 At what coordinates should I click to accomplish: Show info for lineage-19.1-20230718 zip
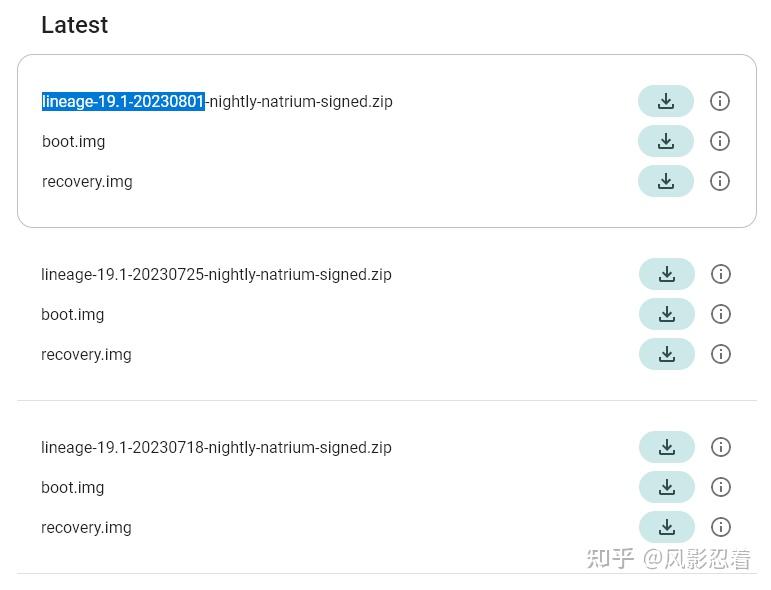721,447
